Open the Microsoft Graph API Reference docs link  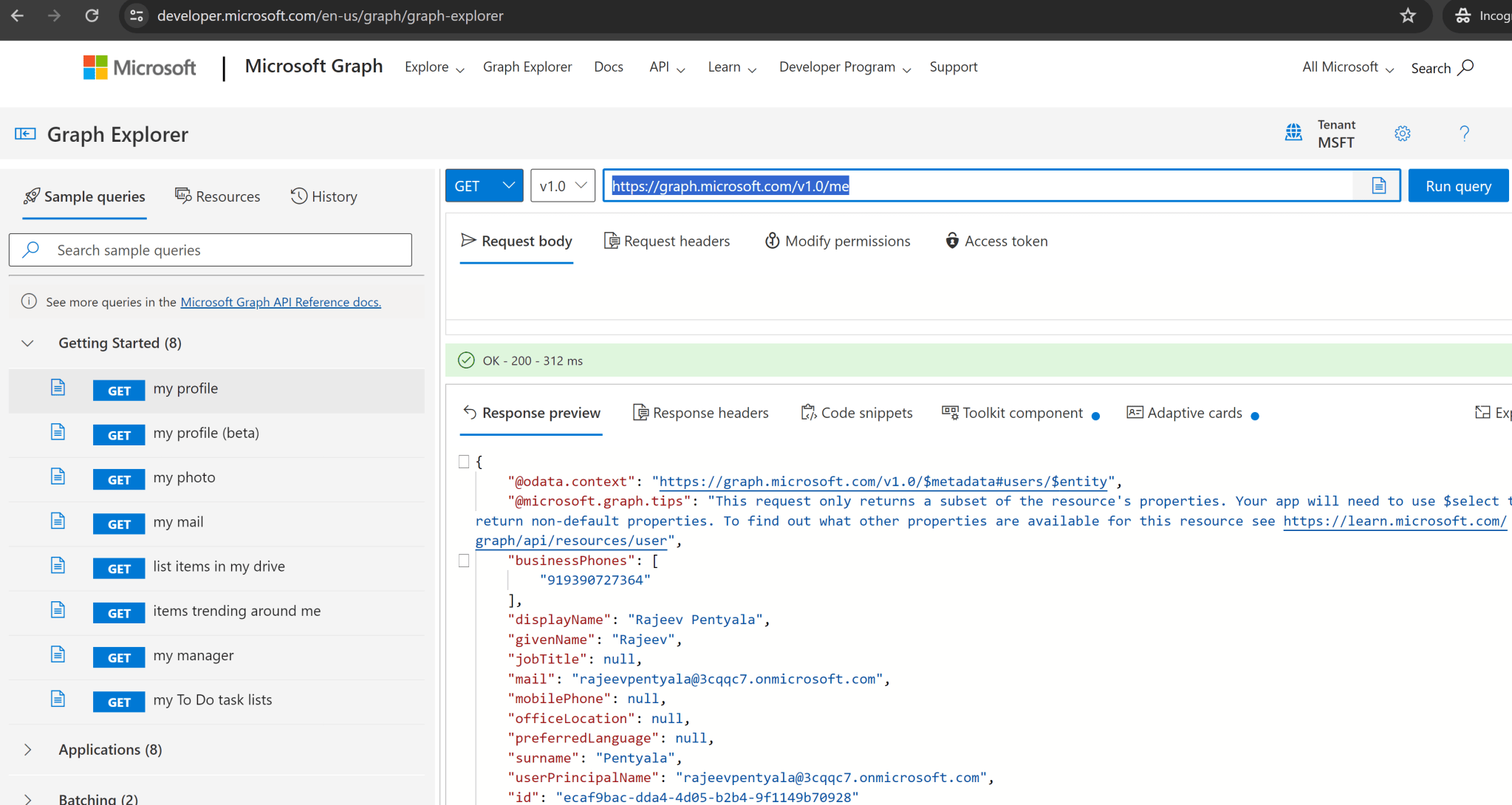pyautogui.click(x=281, y=302)
